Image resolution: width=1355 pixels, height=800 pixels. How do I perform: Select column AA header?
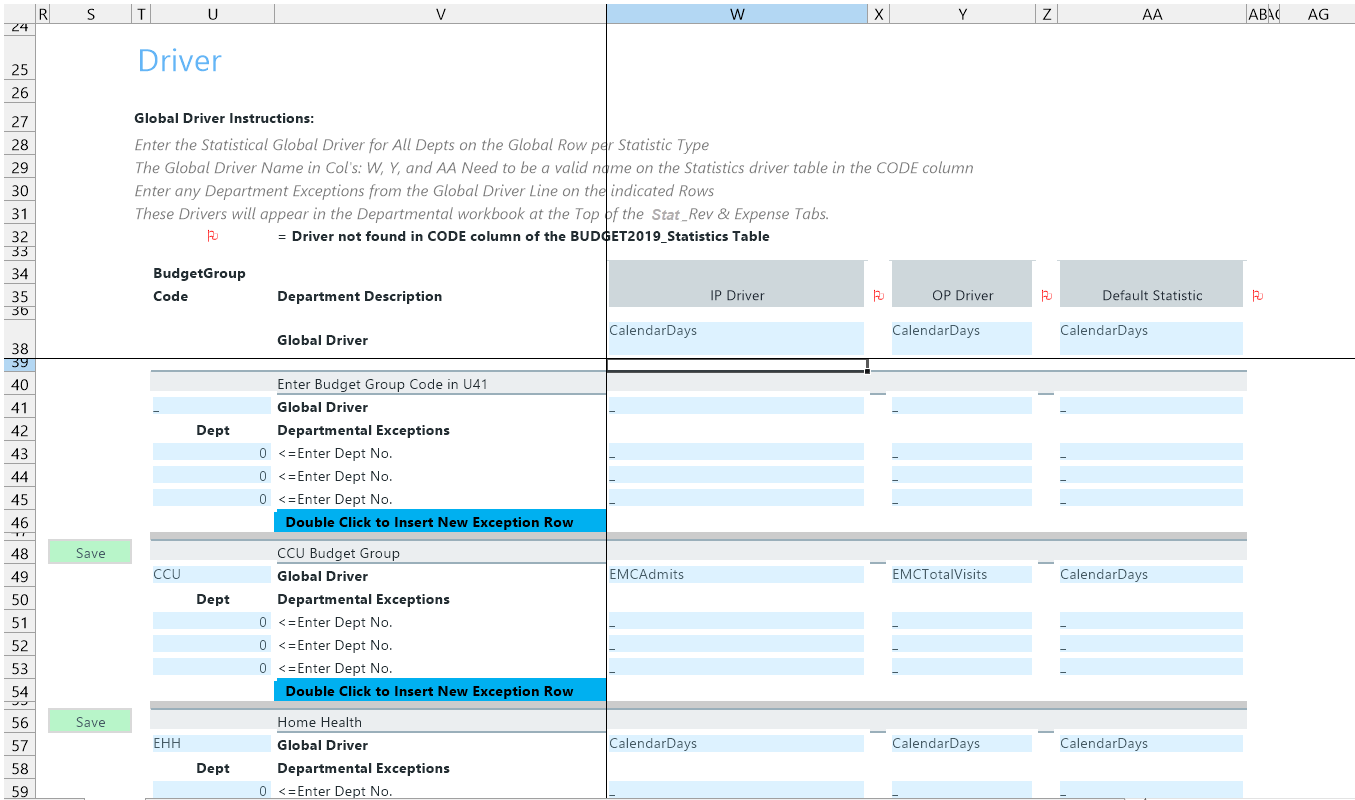[x=1151, y=14]
